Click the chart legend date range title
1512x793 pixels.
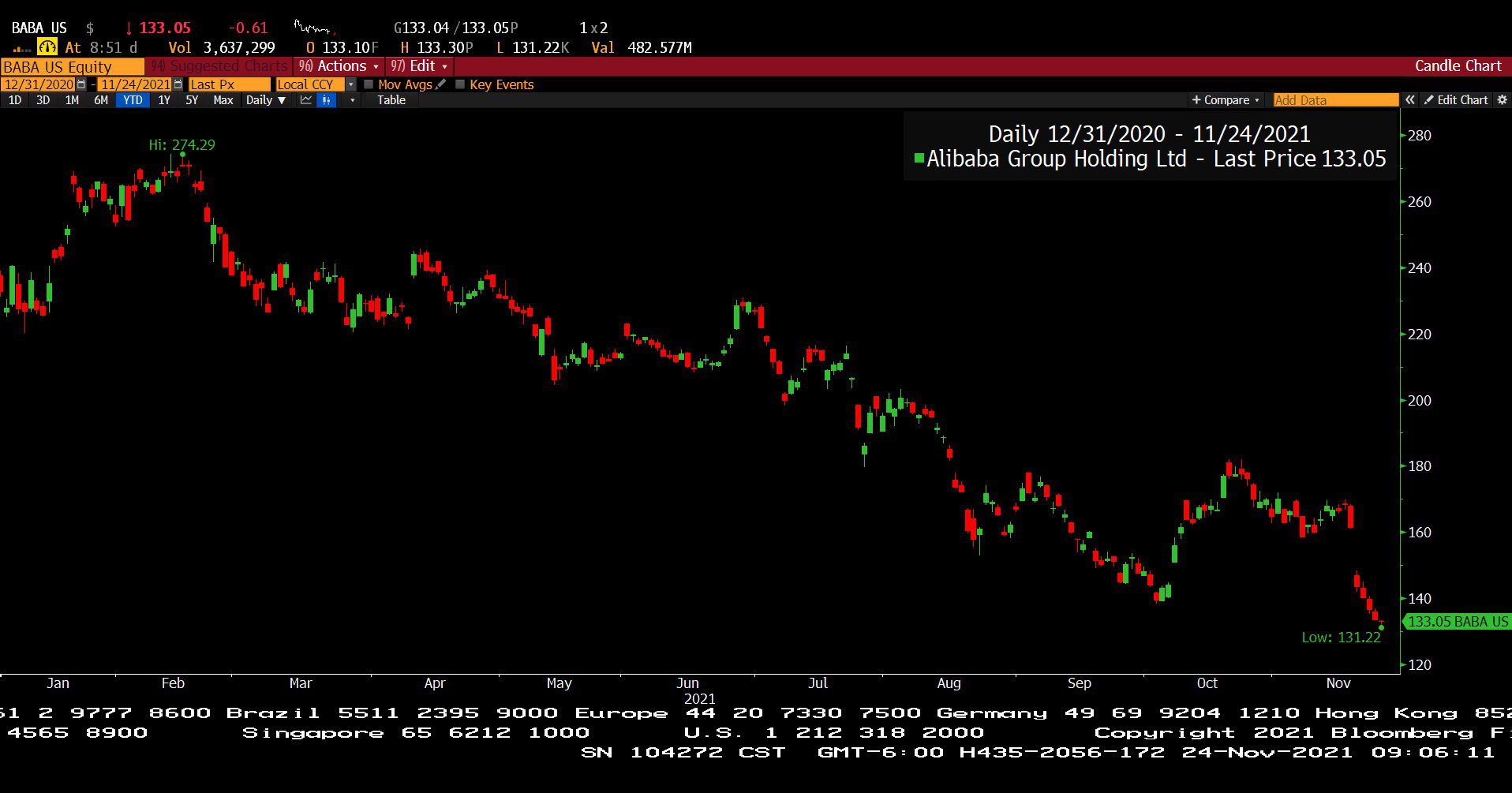(x=1149, y=134)
